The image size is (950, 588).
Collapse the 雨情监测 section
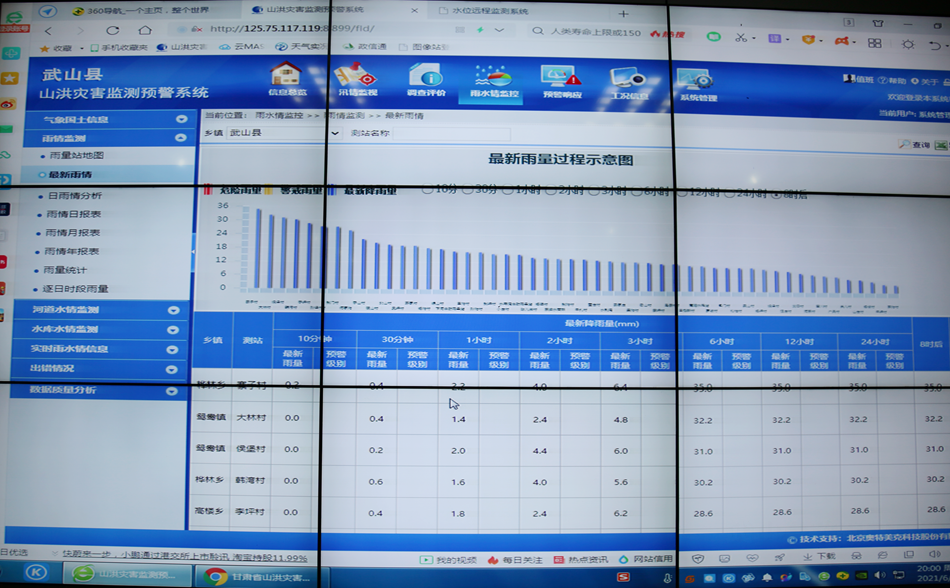[181, 138]
